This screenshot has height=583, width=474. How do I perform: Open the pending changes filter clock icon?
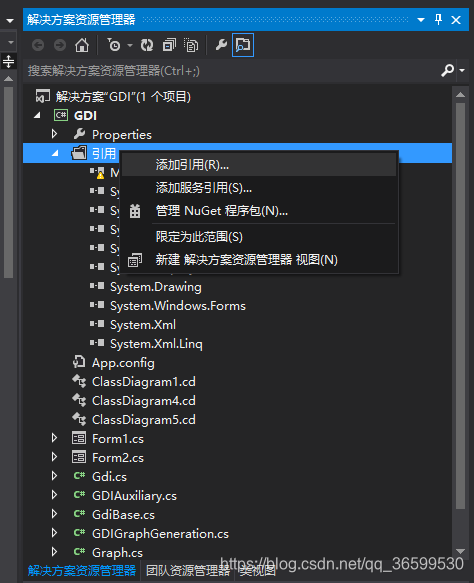114,45
